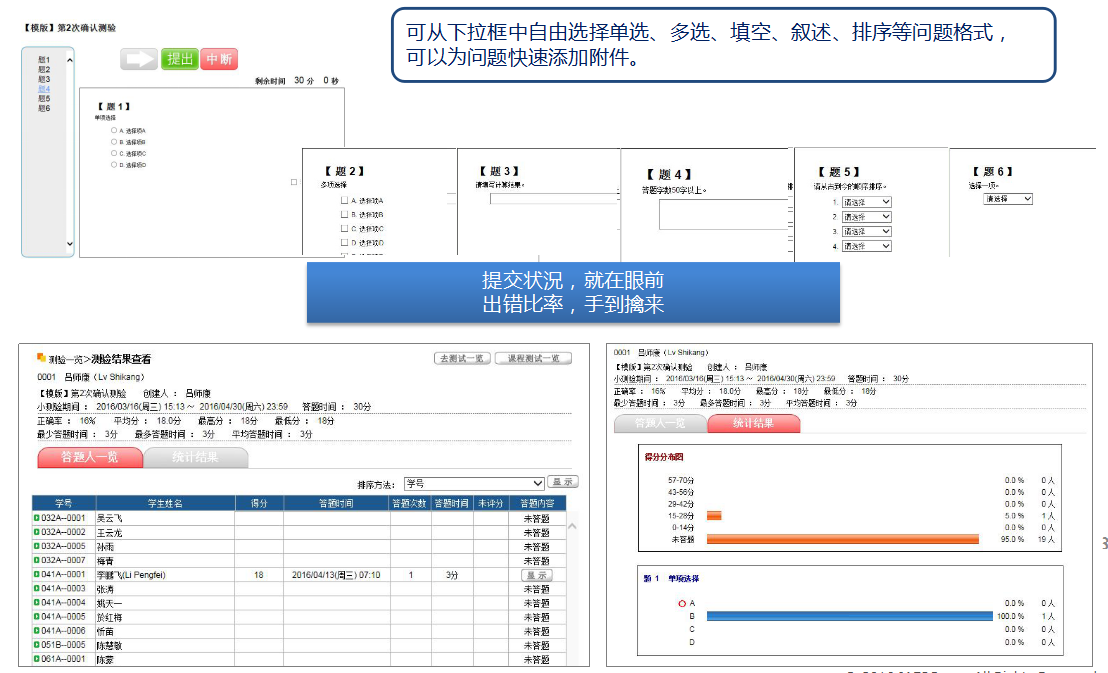Click the red circle marker beside answer A
The height and width of the screenshot is (673, 1108).
click(x=682, y=603)
